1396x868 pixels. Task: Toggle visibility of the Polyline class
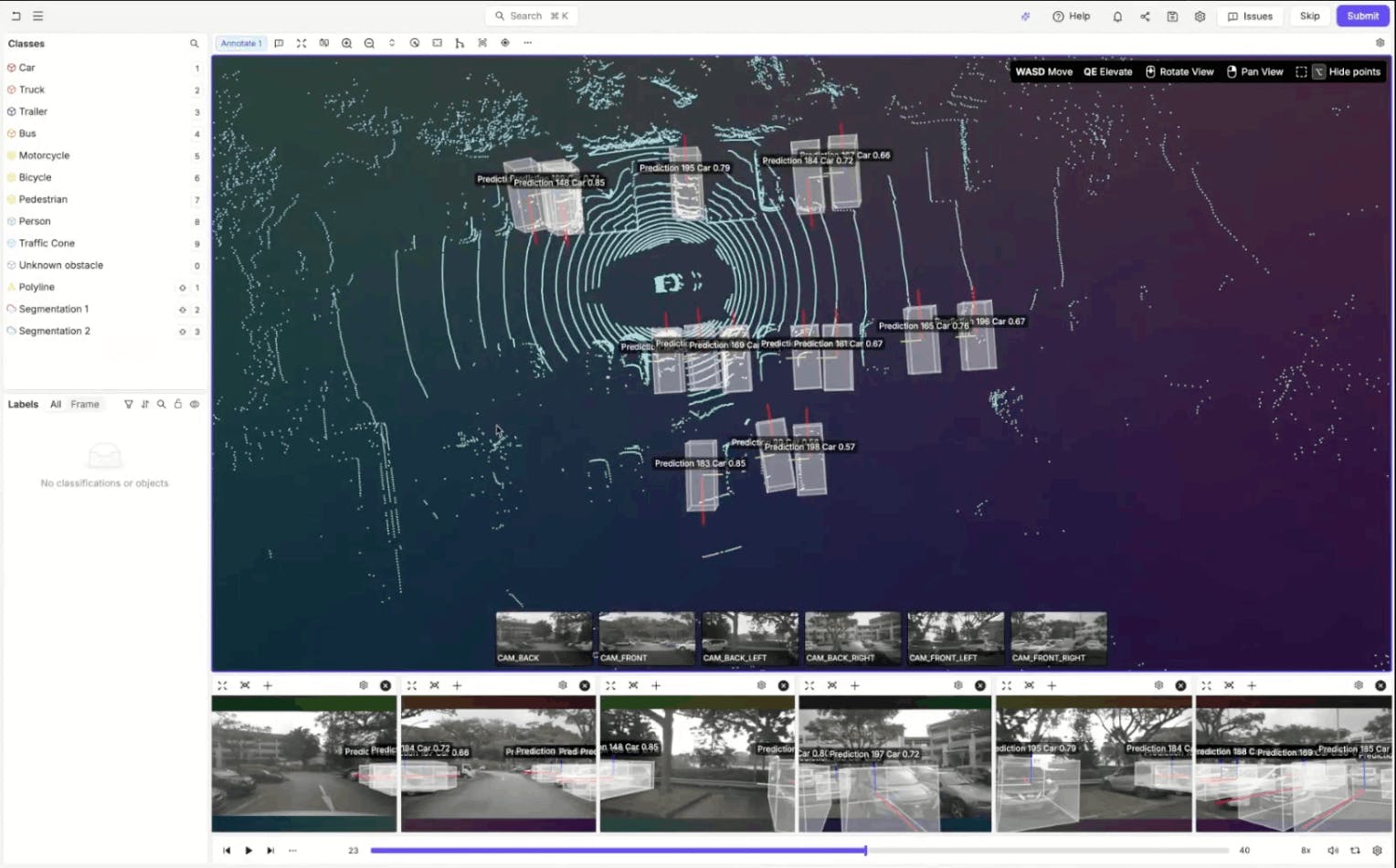click(x=182, y=287)
